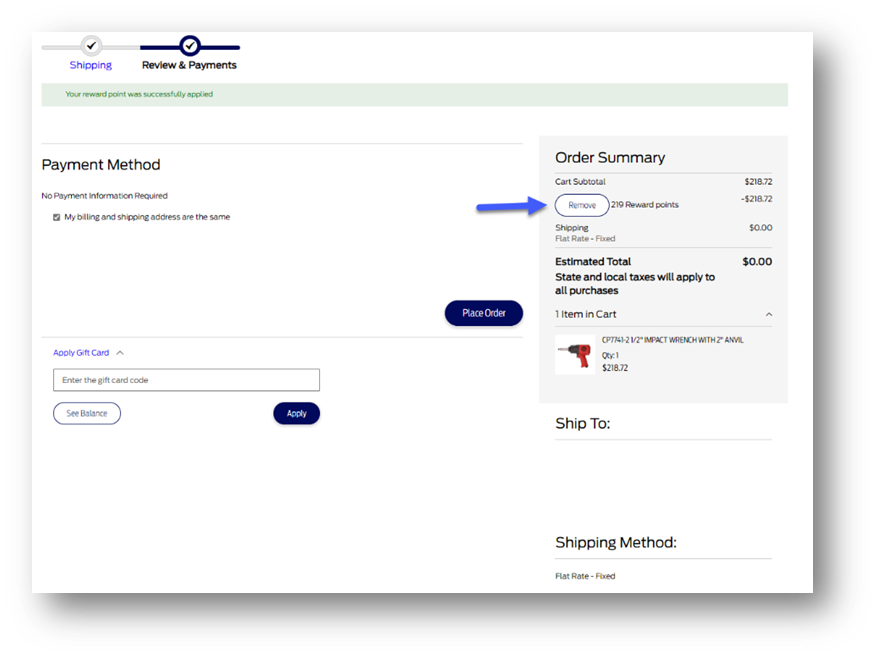The width and height of the screenshot is (878, 658).
Task: Click the Shipping step checkmark circle
Action: pos(91,45)
